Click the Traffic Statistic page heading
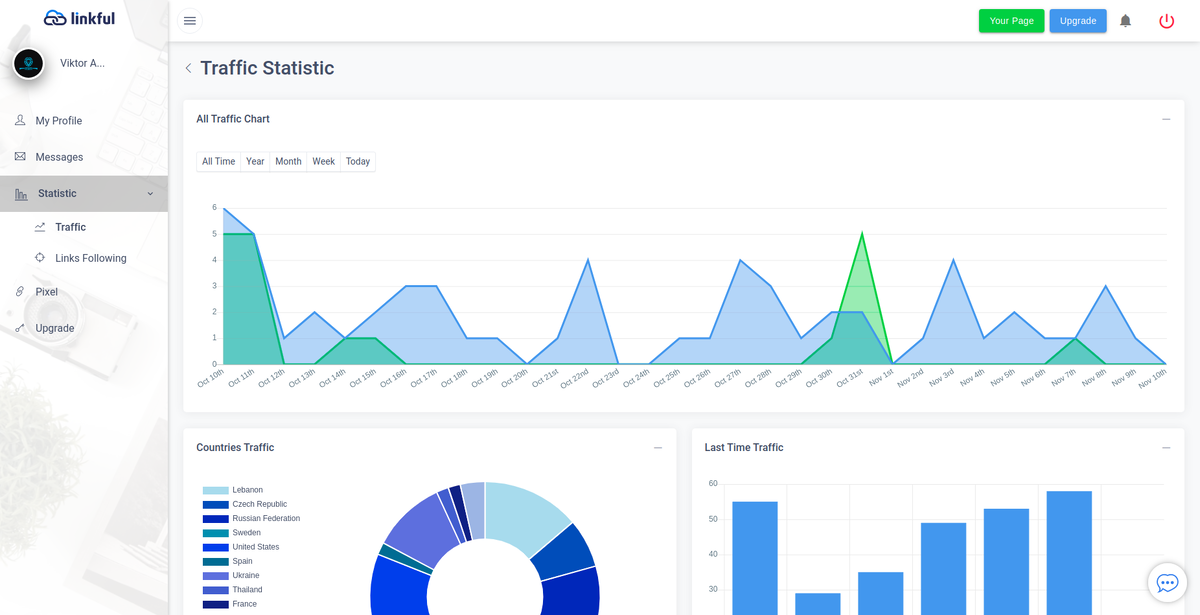 pos(267,68)
